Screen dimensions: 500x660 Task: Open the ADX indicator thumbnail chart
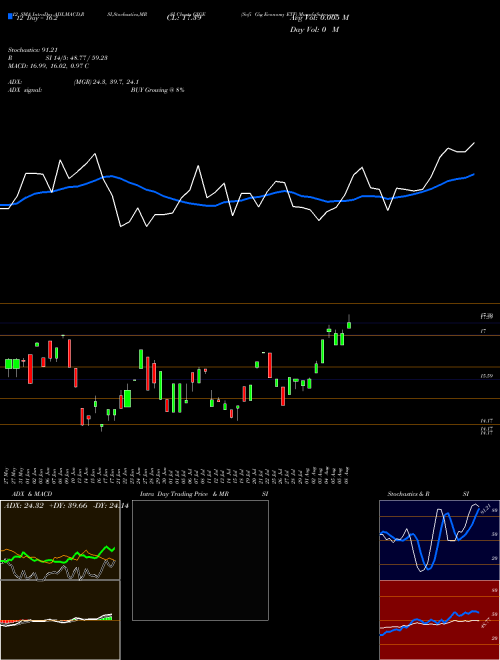click(60, 540)
